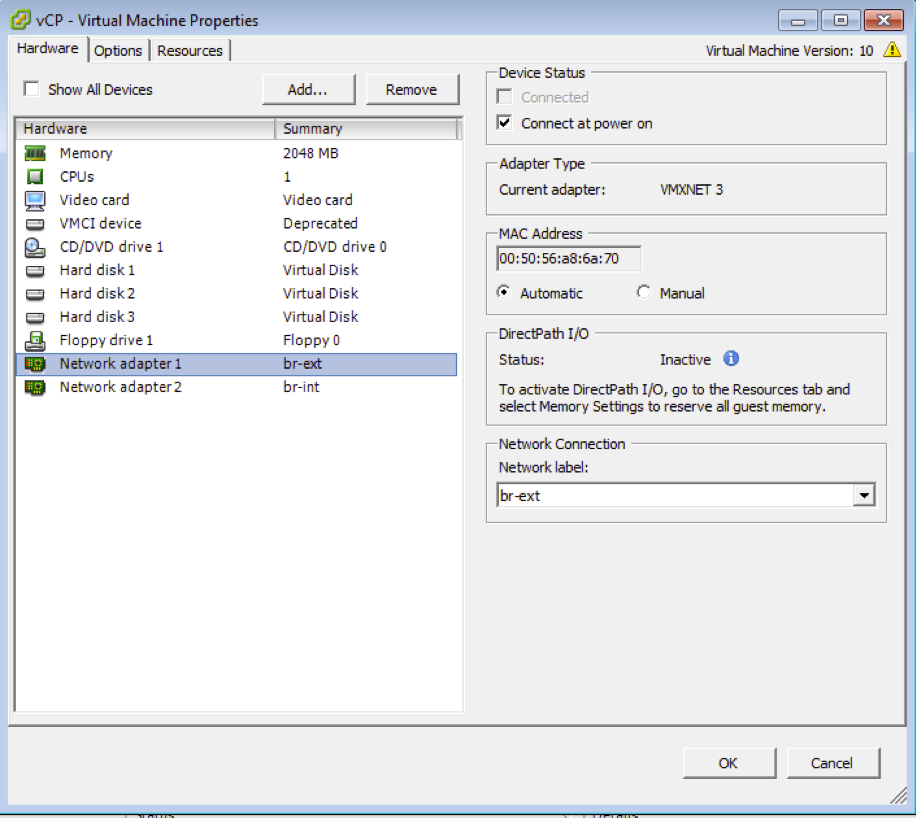Switch to the Options tab
This screenshot has width=916, height=818.
[118, 51]
